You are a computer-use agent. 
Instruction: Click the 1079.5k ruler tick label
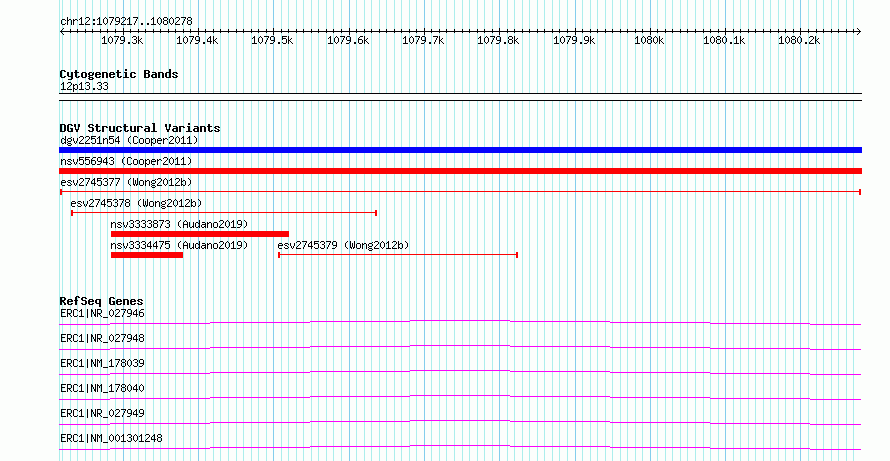tap(272, 41)
